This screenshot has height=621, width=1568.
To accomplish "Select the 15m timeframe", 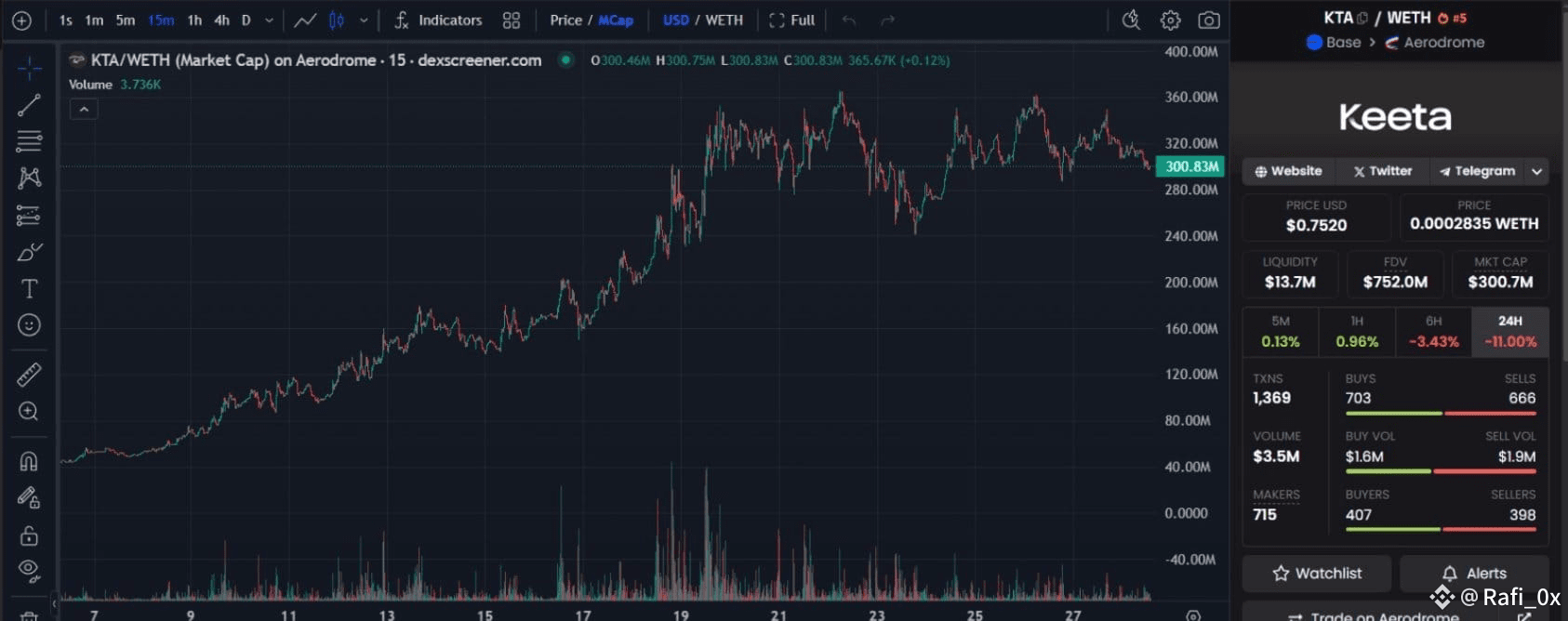I will pyautogui.click(x=161, y=20).
